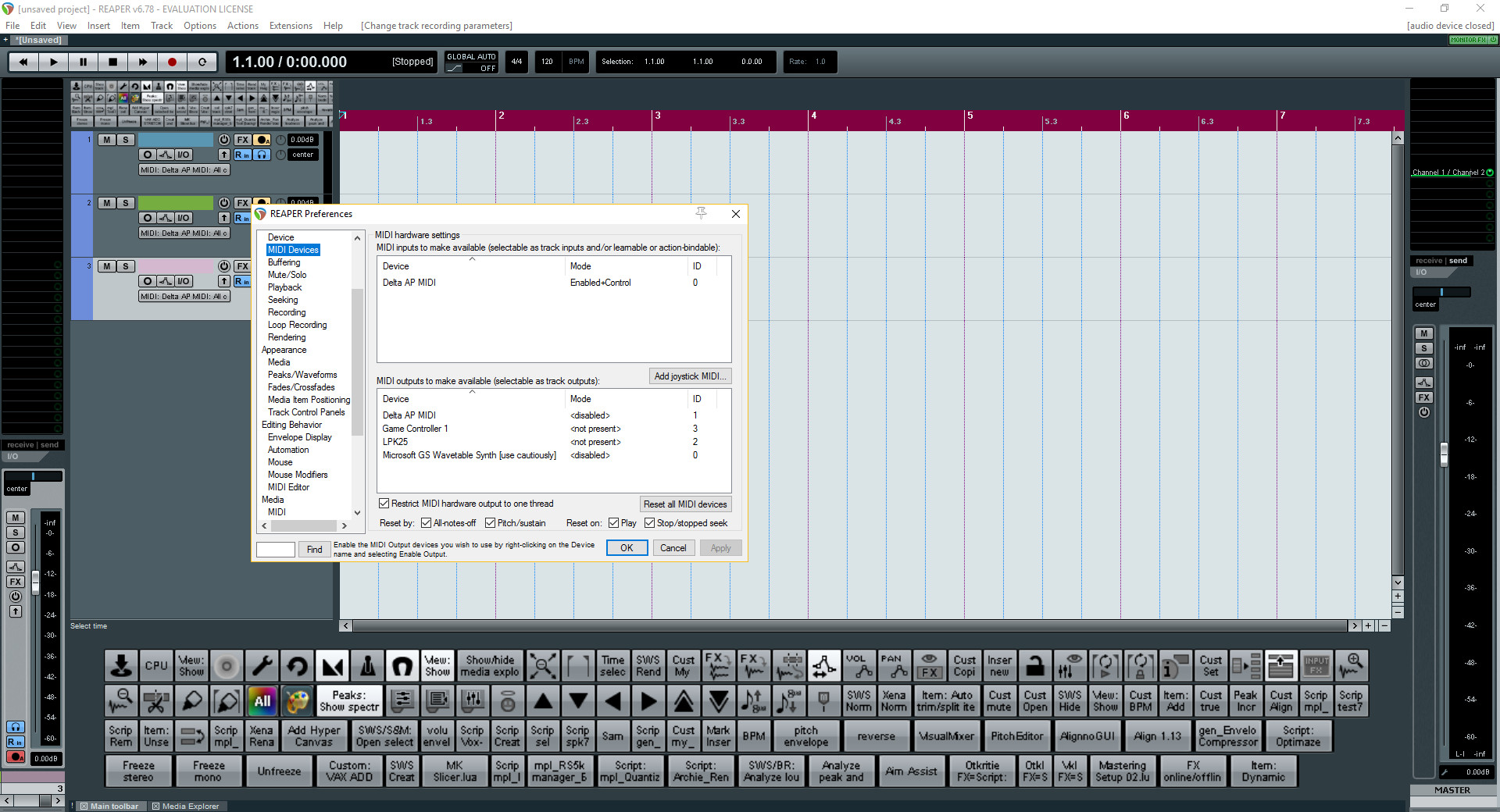Toggle the transport Repeat button

coord(202,62)
